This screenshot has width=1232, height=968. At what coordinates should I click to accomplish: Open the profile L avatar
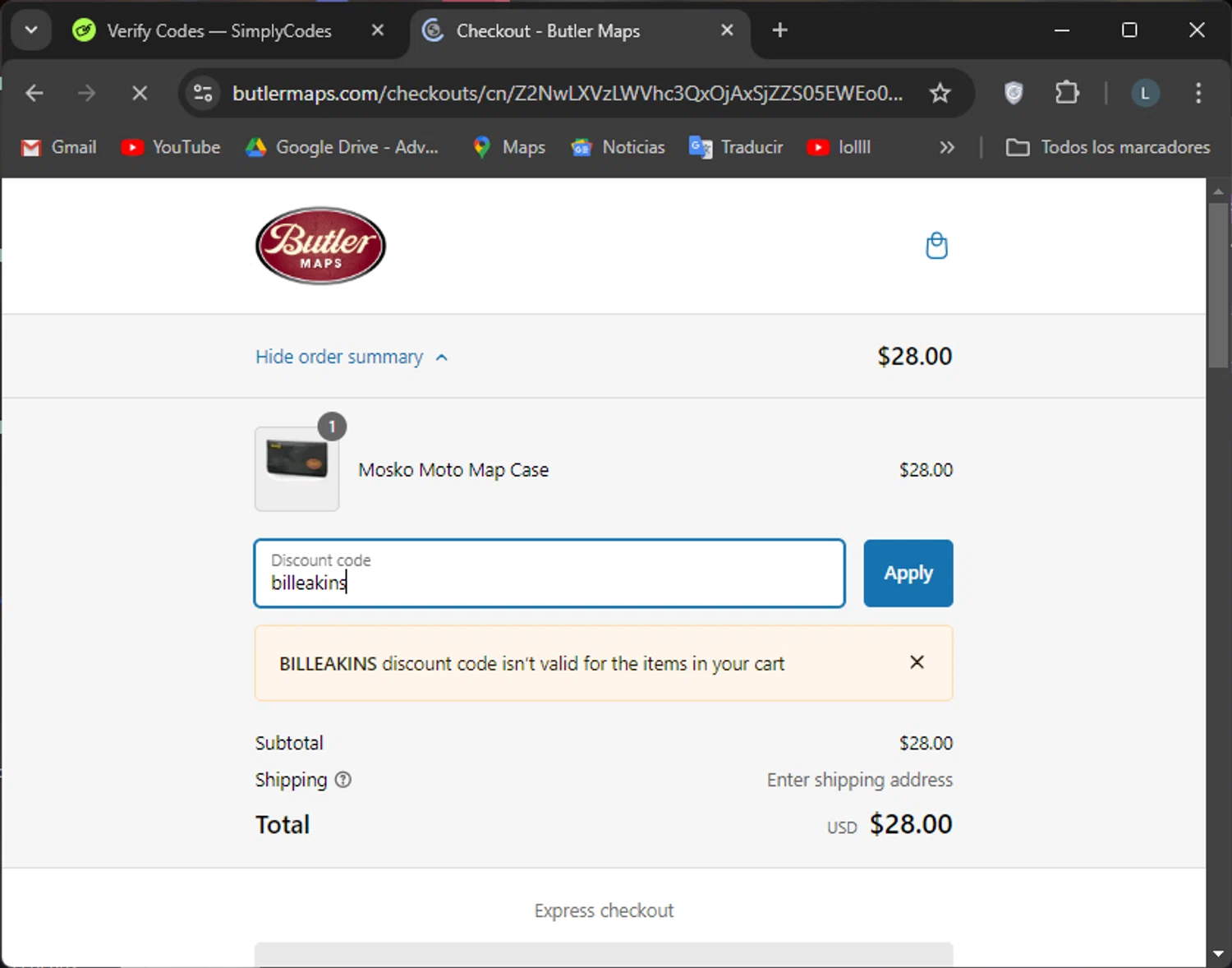pyautogui.click(x=1145, y=93)
